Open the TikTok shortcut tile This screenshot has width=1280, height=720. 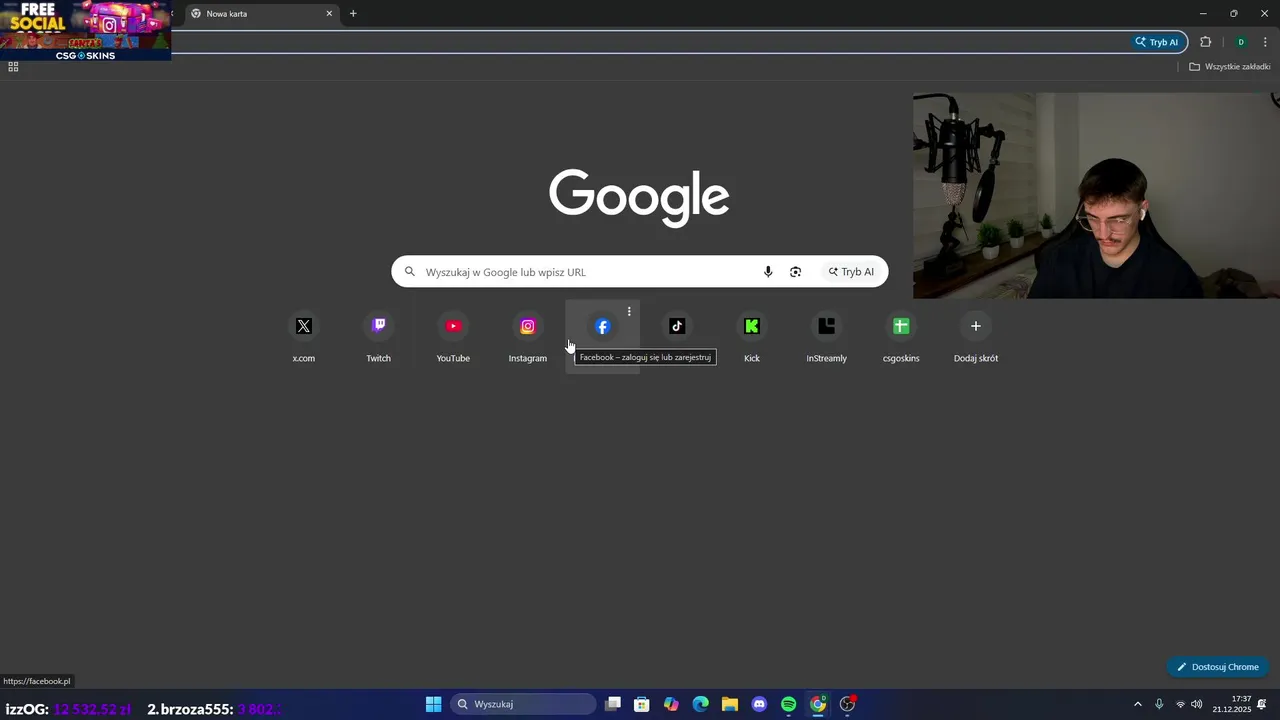click(x=677, y=326)
